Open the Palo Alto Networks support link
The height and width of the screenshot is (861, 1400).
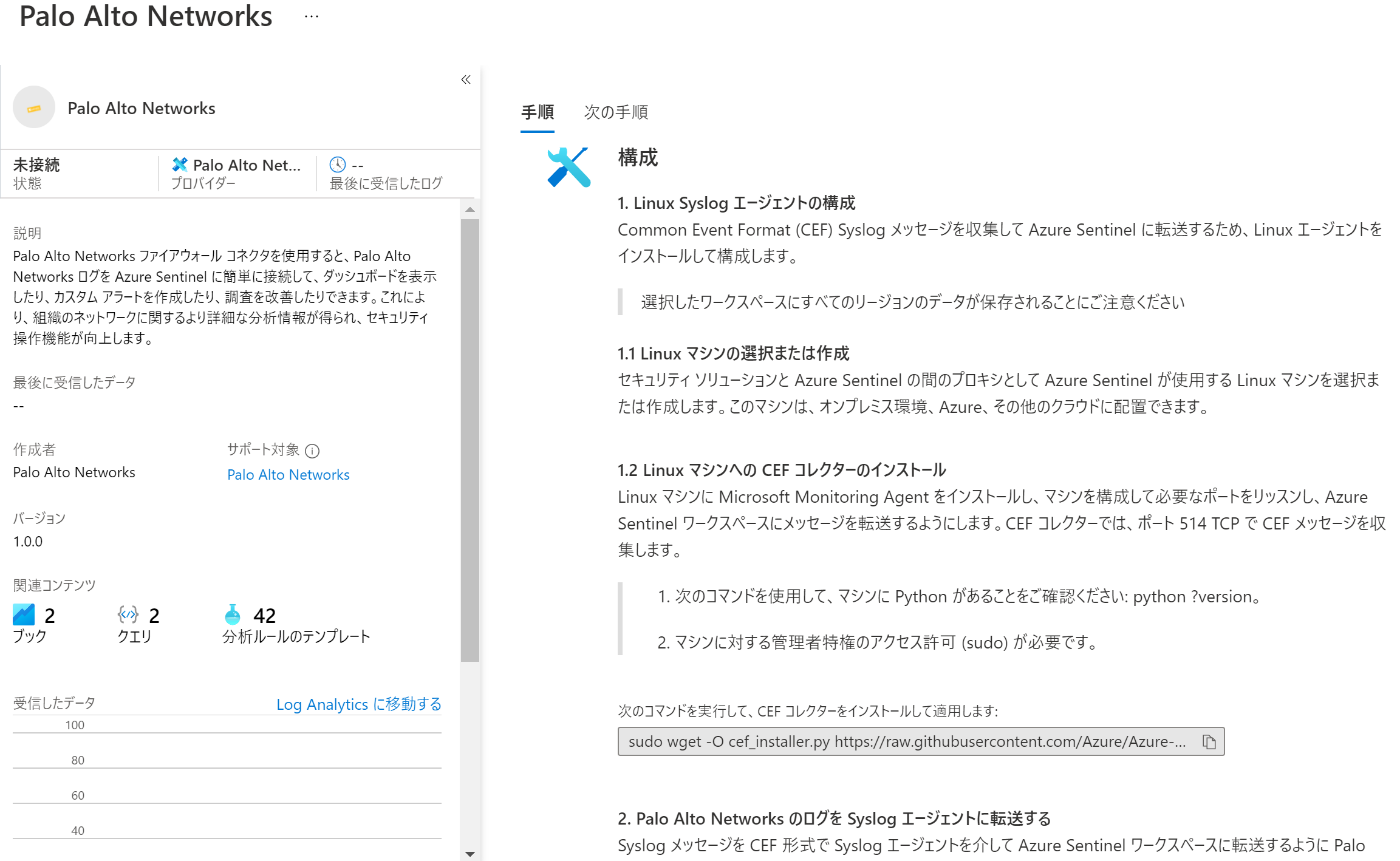[x=288, y=475]
